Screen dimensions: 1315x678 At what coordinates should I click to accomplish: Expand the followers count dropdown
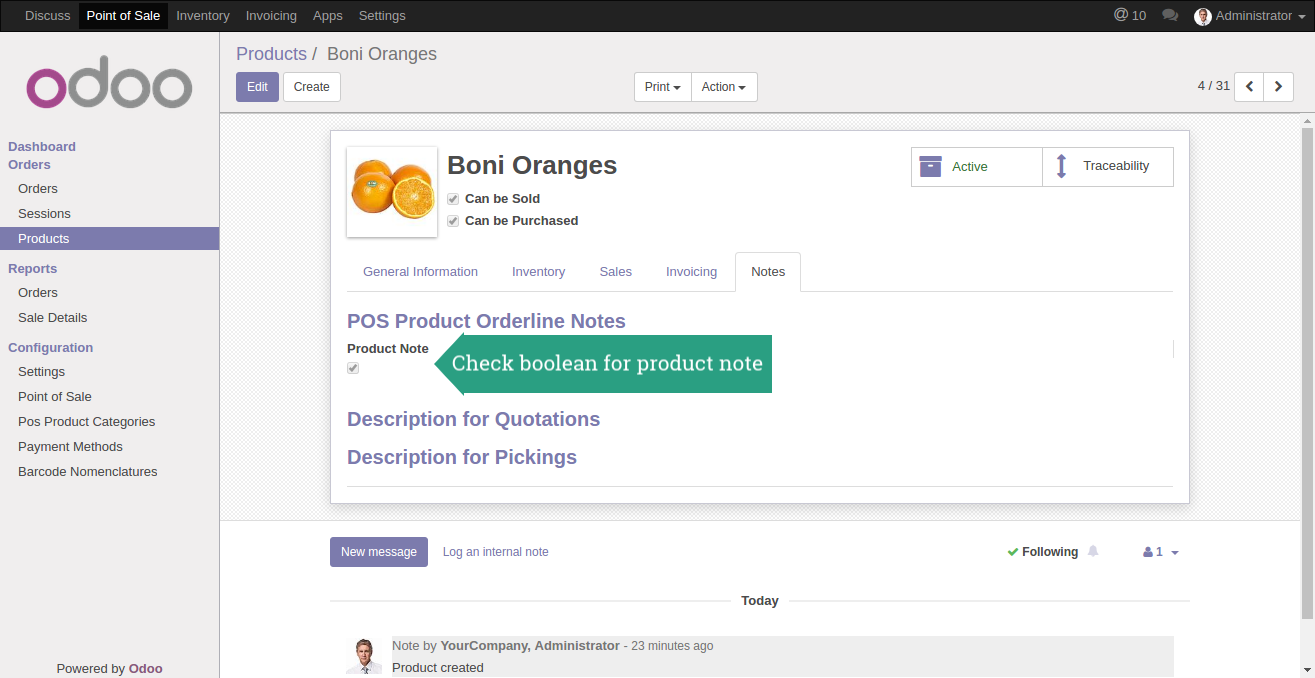point(1175,553)
